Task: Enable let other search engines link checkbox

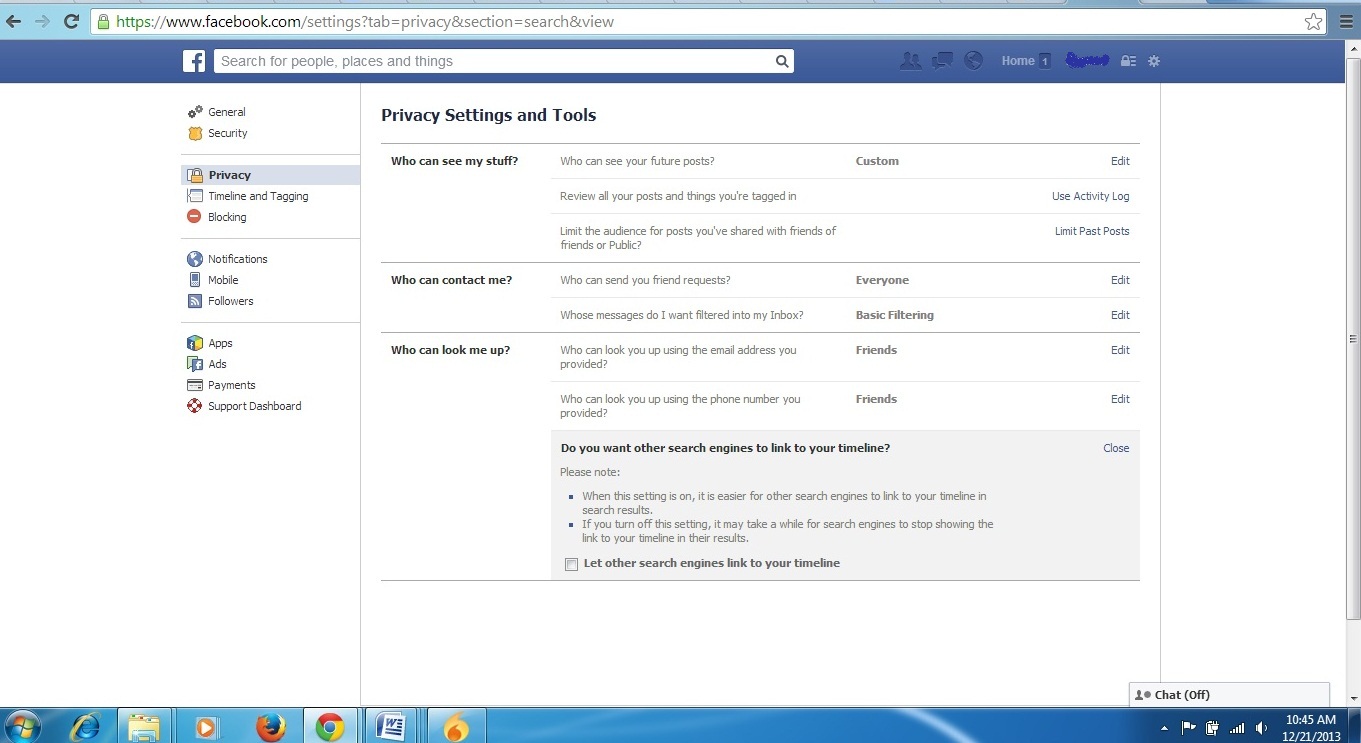Action: coord(571,564)
